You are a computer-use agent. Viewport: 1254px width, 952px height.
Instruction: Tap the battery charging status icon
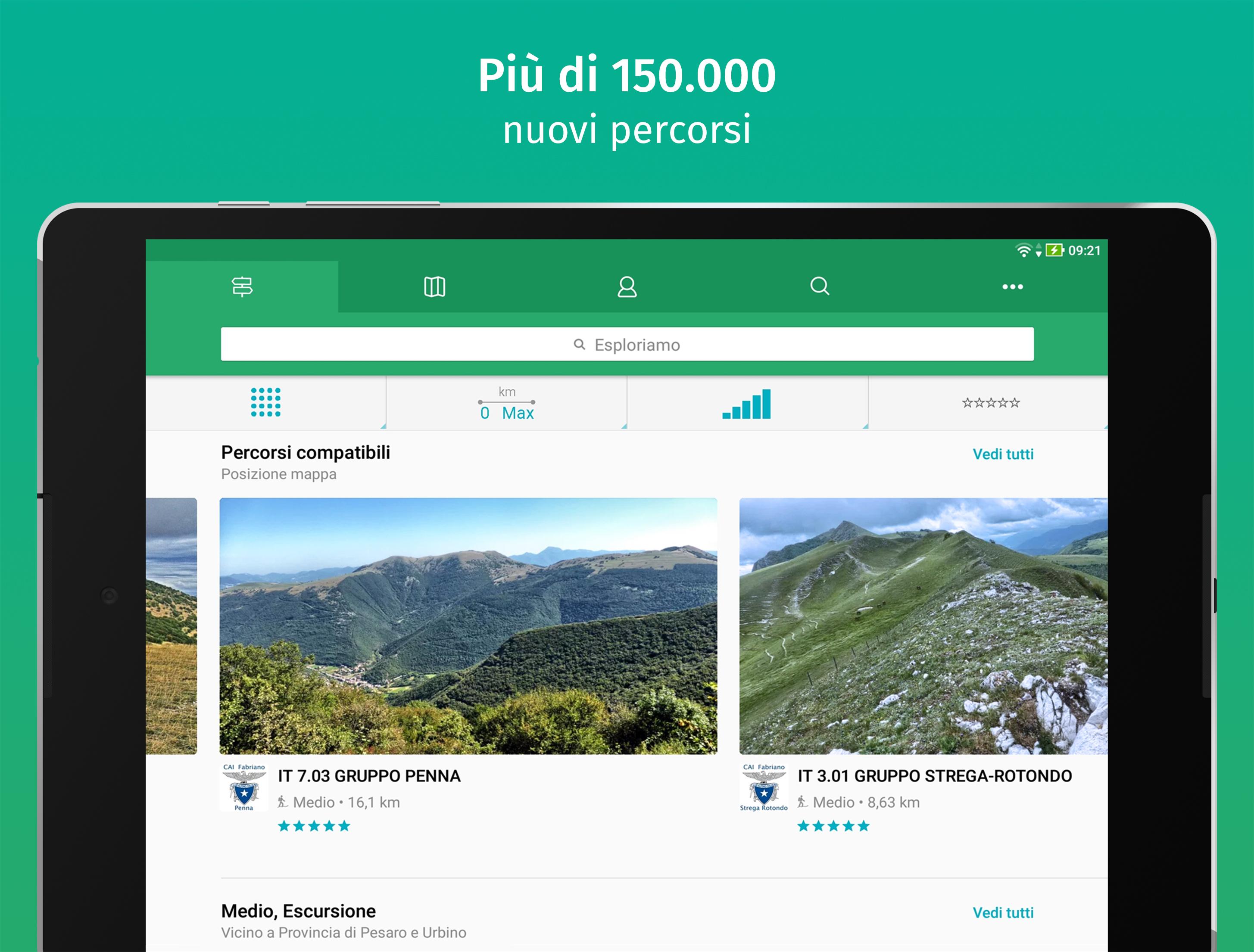(1054, 250)
